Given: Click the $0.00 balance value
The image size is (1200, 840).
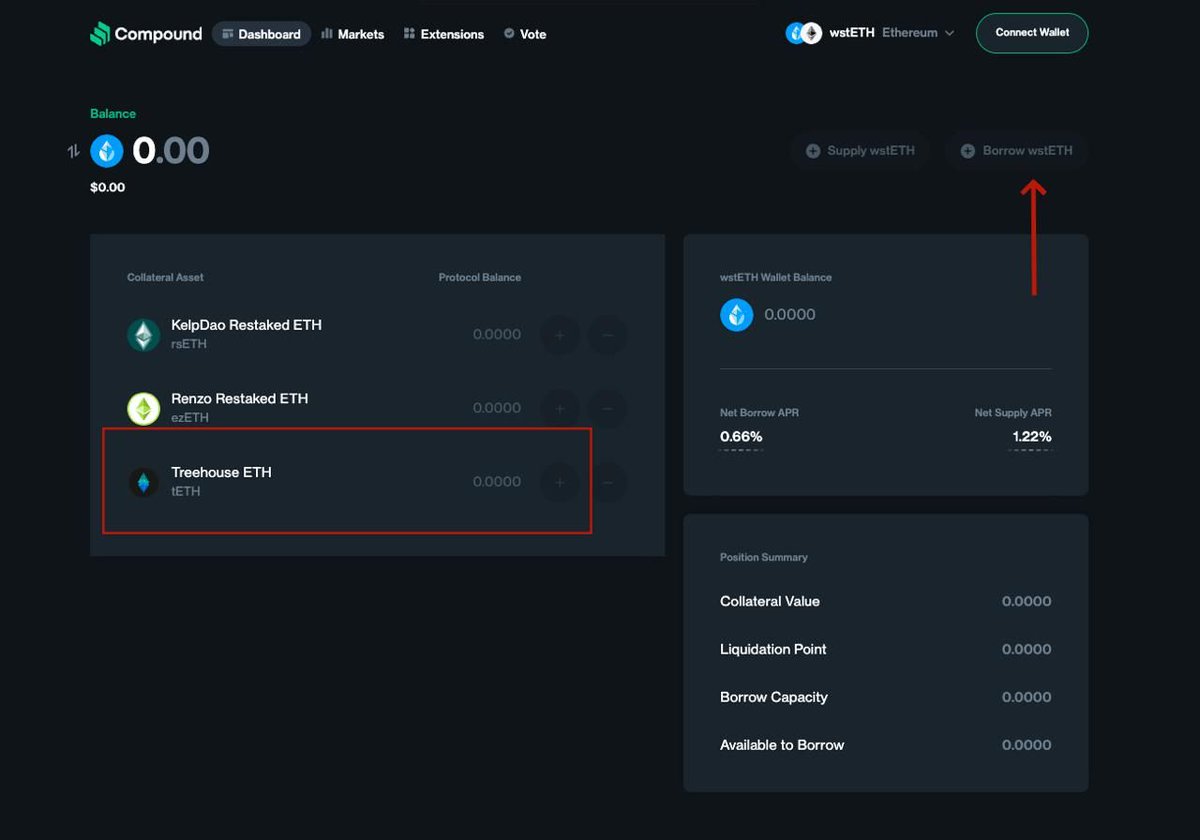Looking at the screenshot, I should [107, 187].
